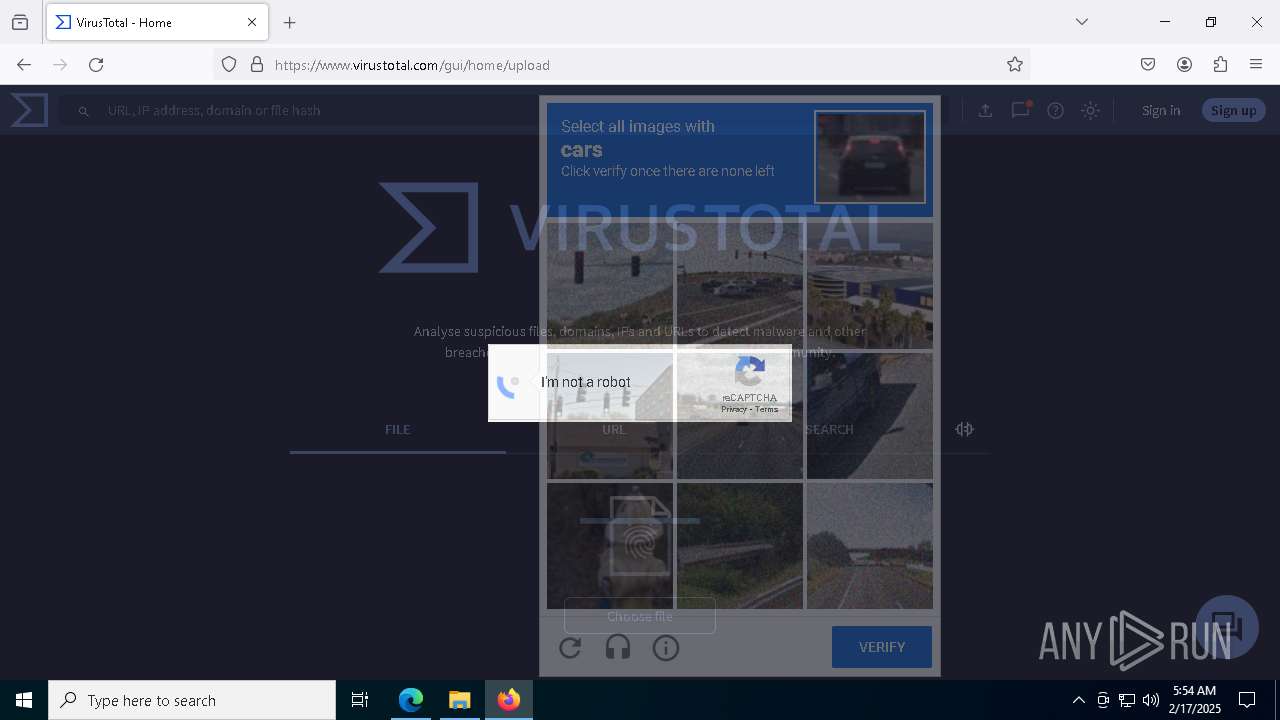The image size is (1280, 720).
Task: View site security lock information
Action: click(x=257, y=65)
